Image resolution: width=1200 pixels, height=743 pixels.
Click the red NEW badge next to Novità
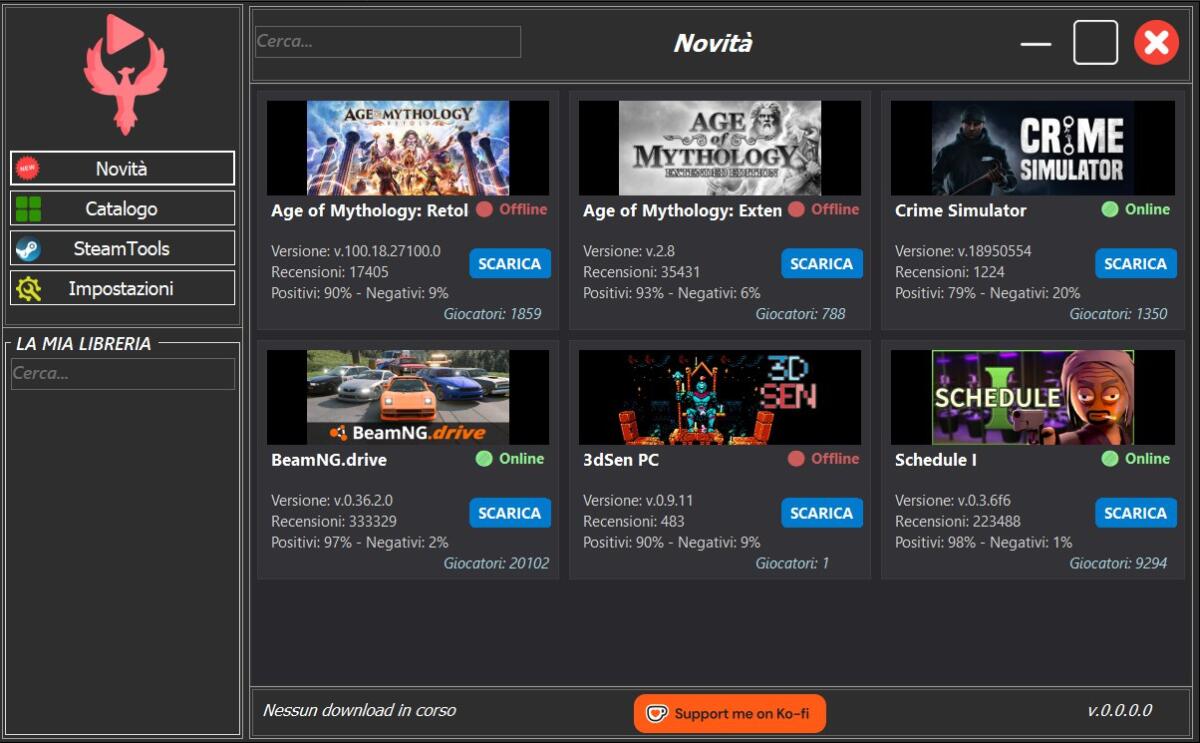click(25, 167)
